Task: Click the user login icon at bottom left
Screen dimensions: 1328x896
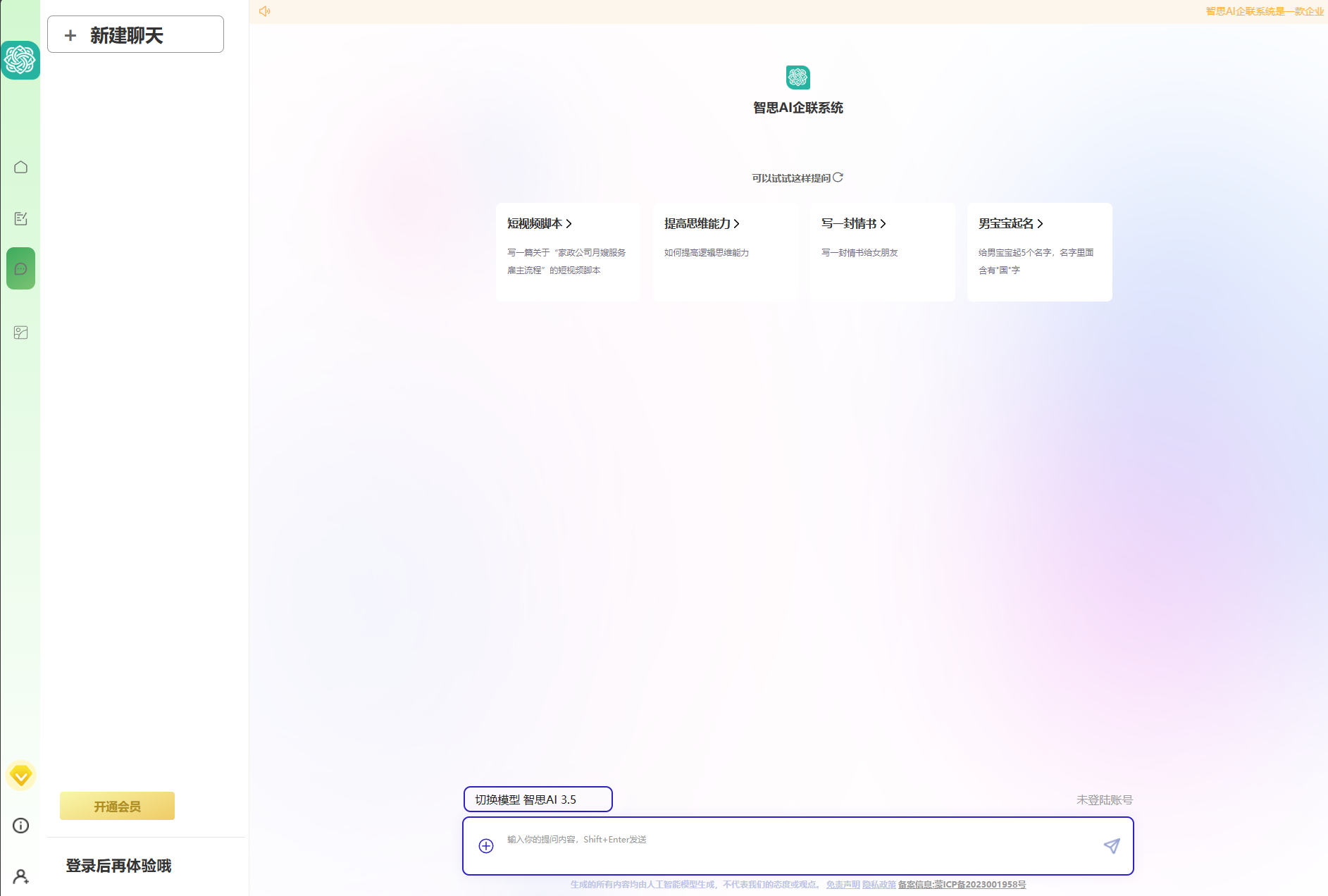Action: (x=20, y=876)
